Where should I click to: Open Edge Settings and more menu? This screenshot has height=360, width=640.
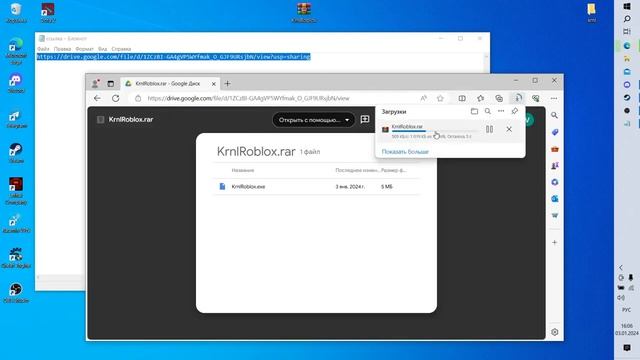(554, 98)
